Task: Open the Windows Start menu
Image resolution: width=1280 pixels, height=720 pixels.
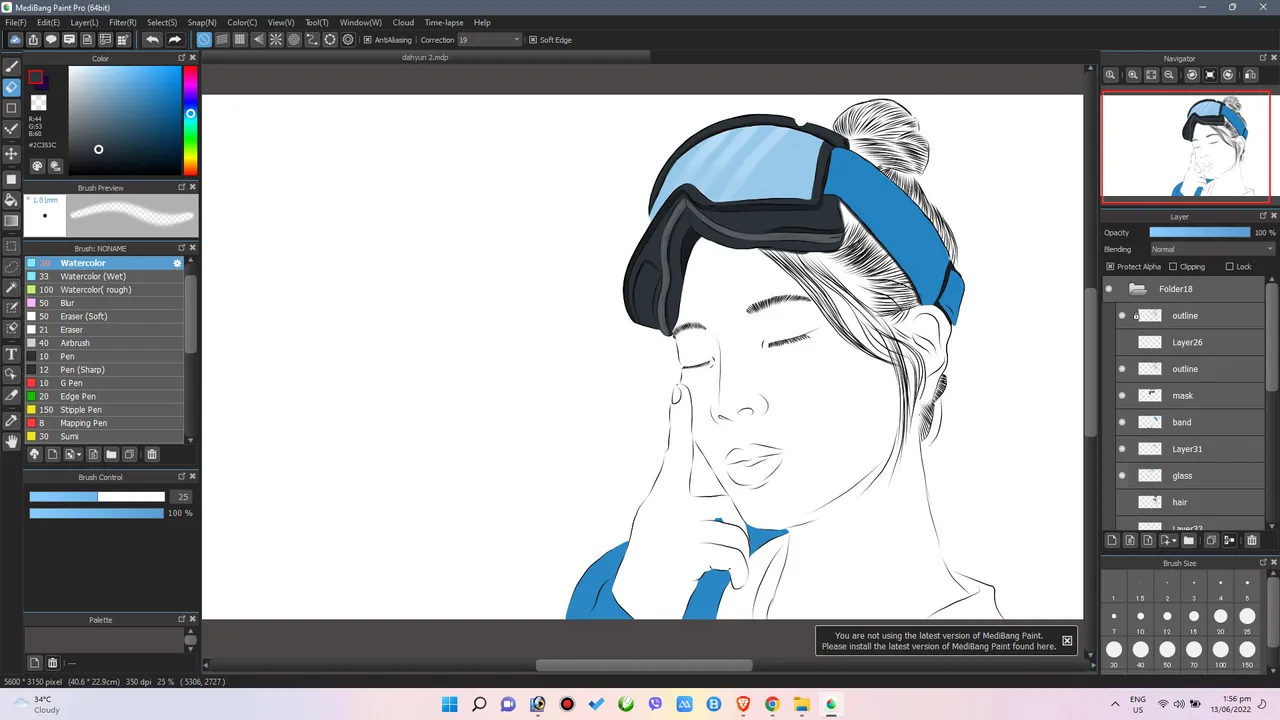Action: (450, 704)
